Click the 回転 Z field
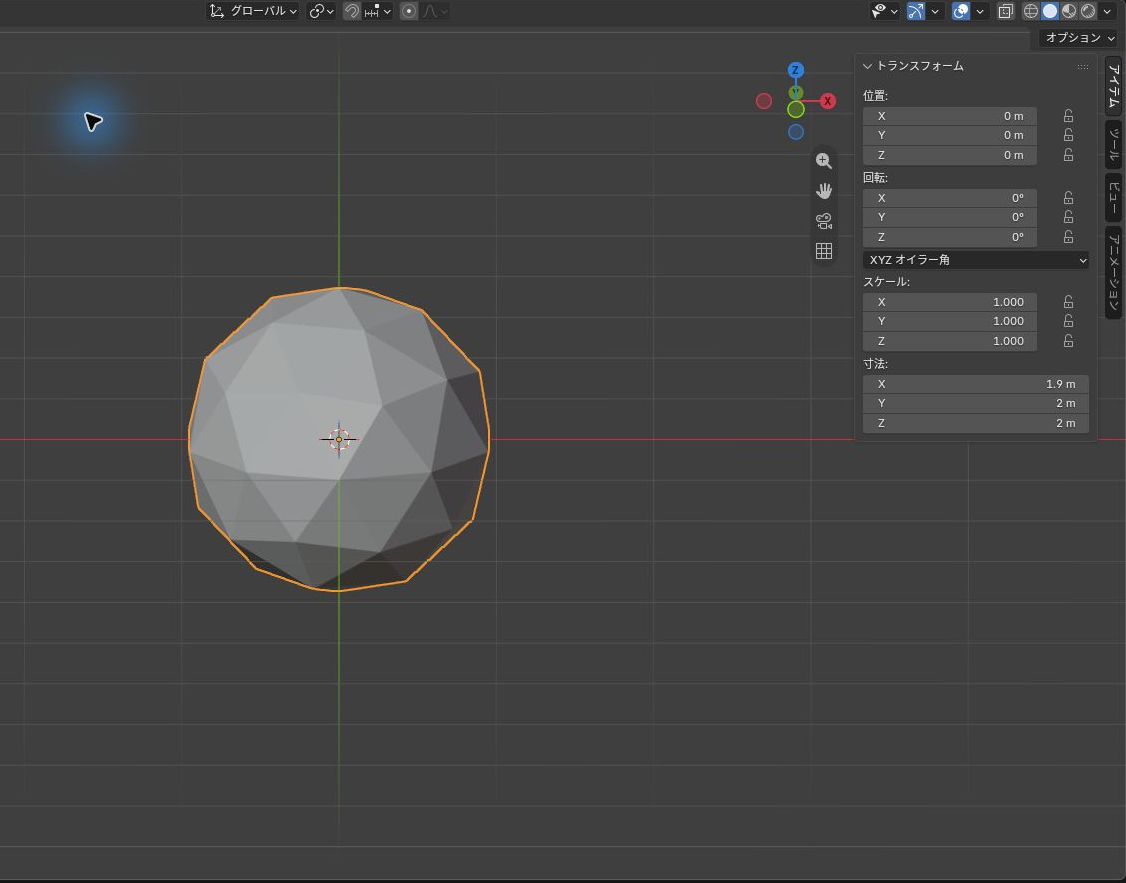Image resolution: width=1126 pixels, height=883 pixels. (949, 237)
